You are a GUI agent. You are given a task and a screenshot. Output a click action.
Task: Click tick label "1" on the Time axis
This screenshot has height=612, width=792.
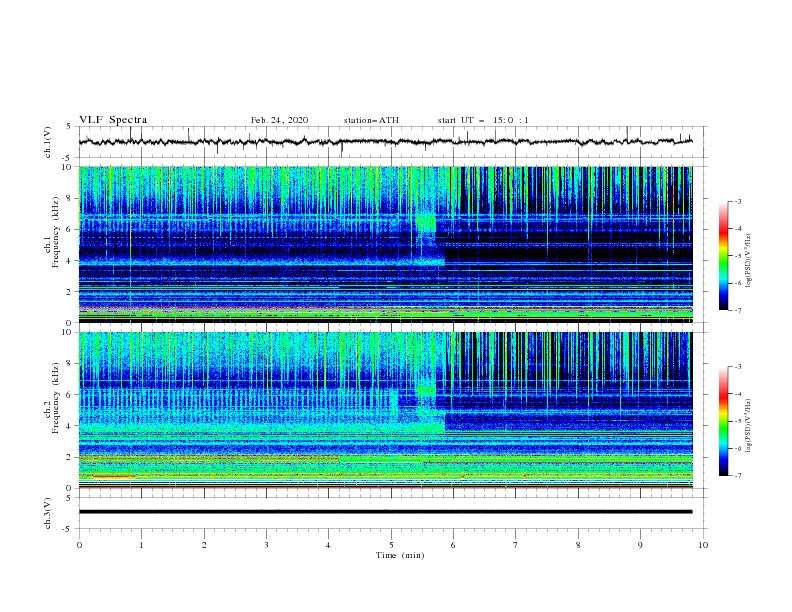click(142, 545)
